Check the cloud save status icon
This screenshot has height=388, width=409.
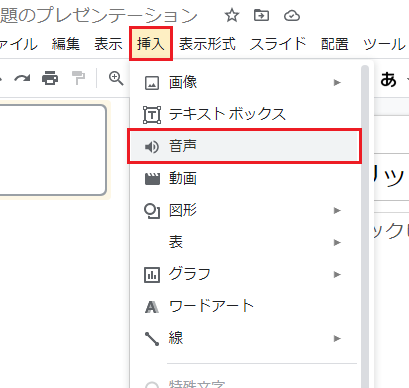tap(292, 16)
